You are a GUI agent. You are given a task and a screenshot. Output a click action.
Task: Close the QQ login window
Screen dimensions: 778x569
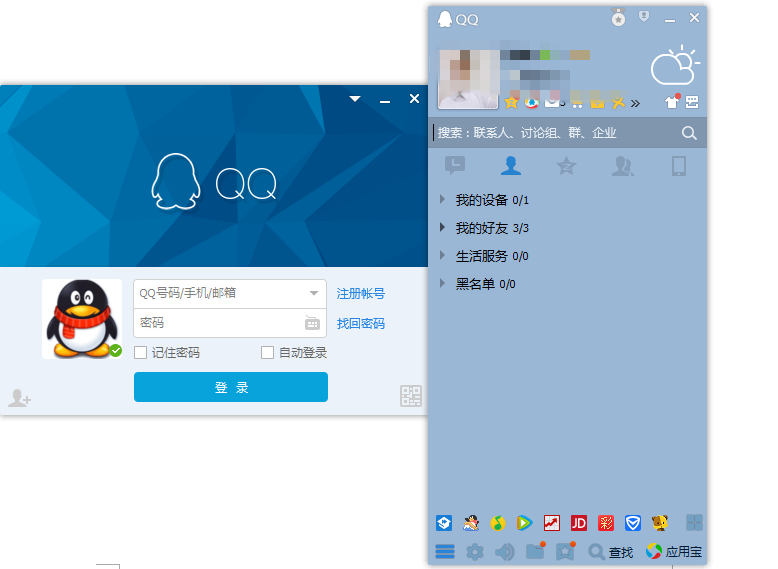(x=414, y=99)
